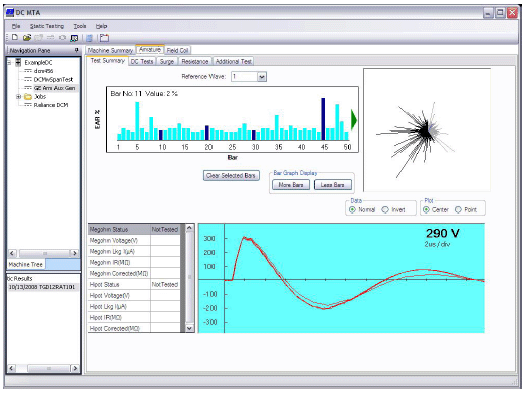Click the new document toolbar icon
Viewport: 525px width, 394px height.
click(x=15, y=37)
